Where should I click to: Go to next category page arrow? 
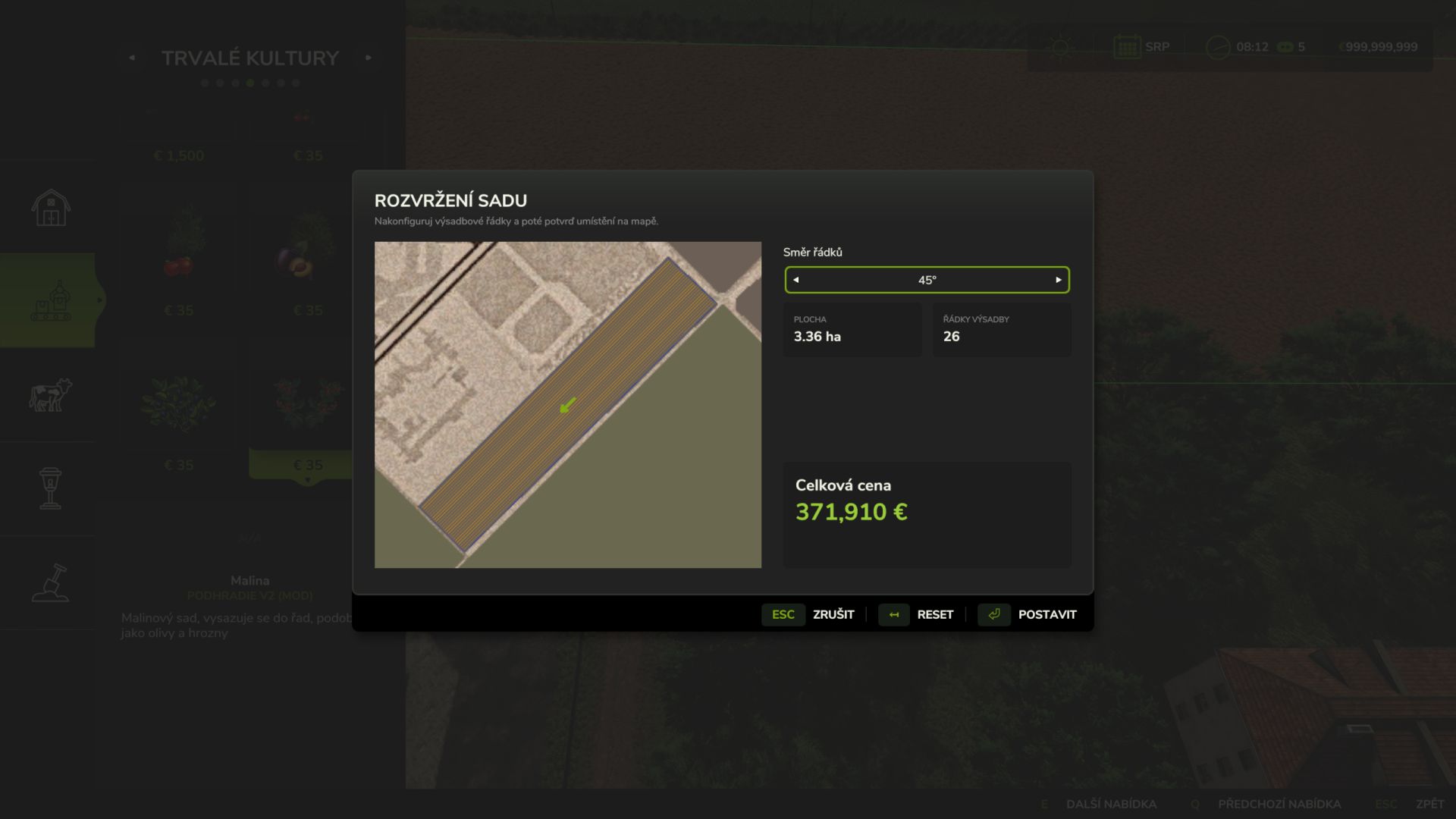[x=369, y=58]
